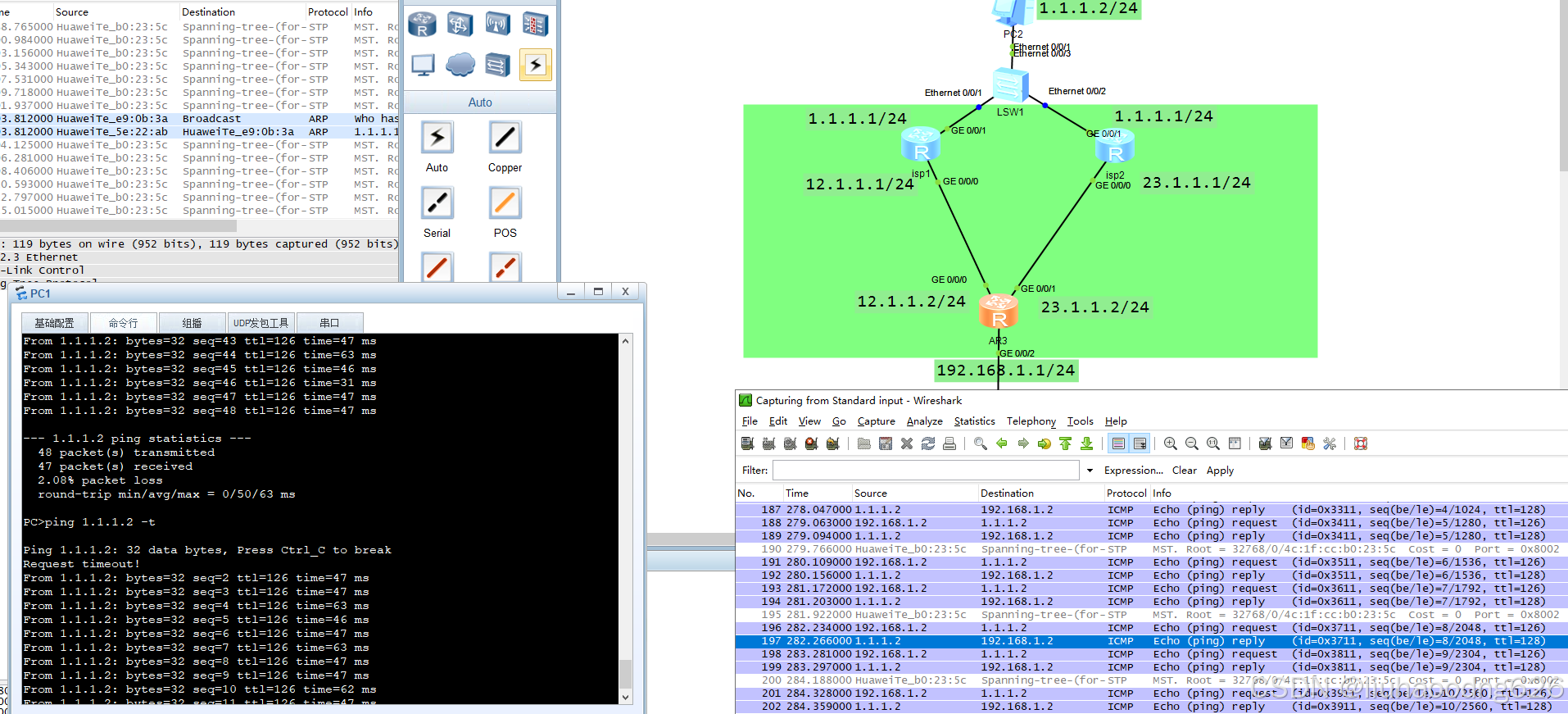The width and height of the screenshot is (1568, 714).
Task: Switch to 基础配置 tab in PC1
Action: coord(54,323)
